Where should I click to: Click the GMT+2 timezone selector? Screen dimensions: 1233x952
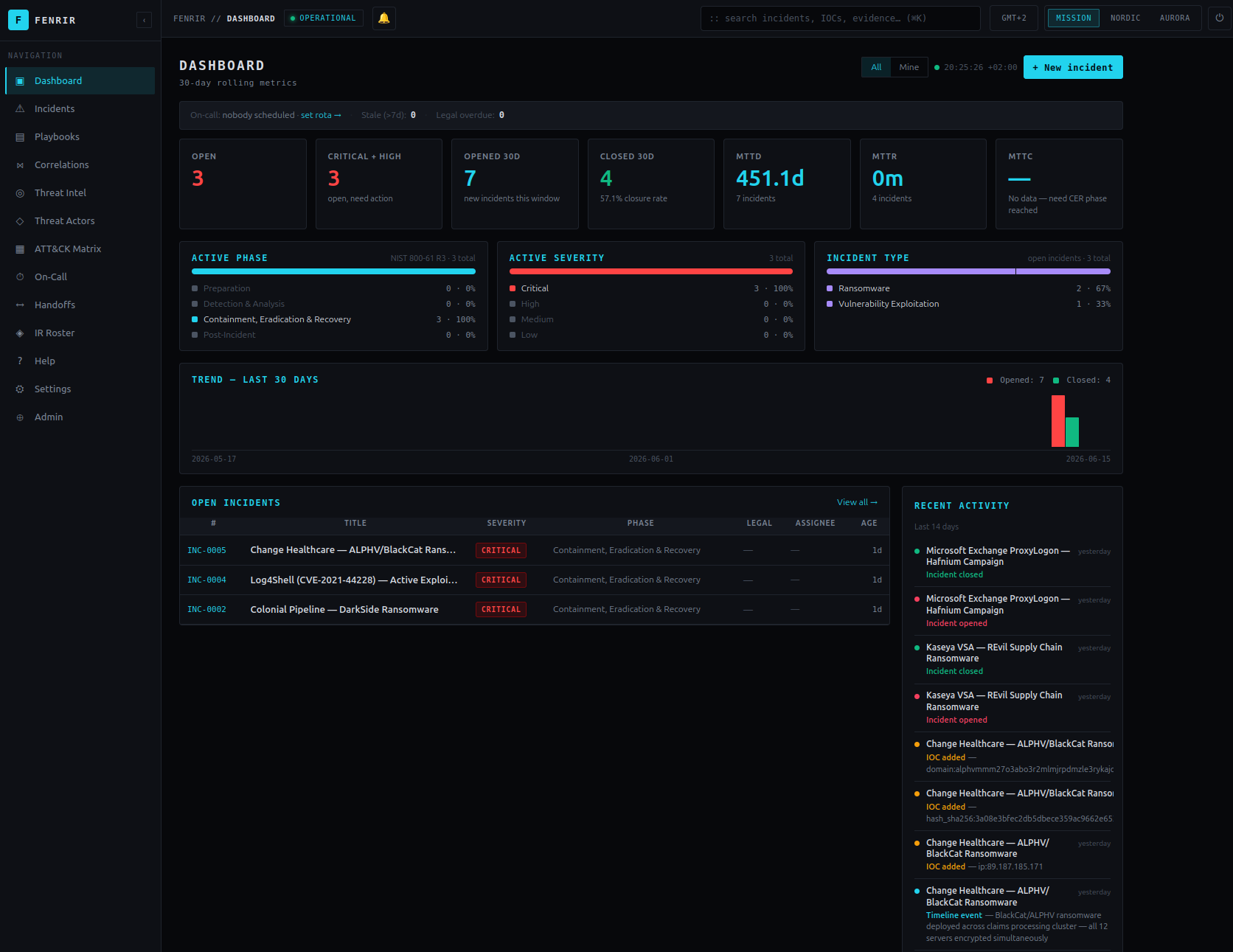point(1013,18)
